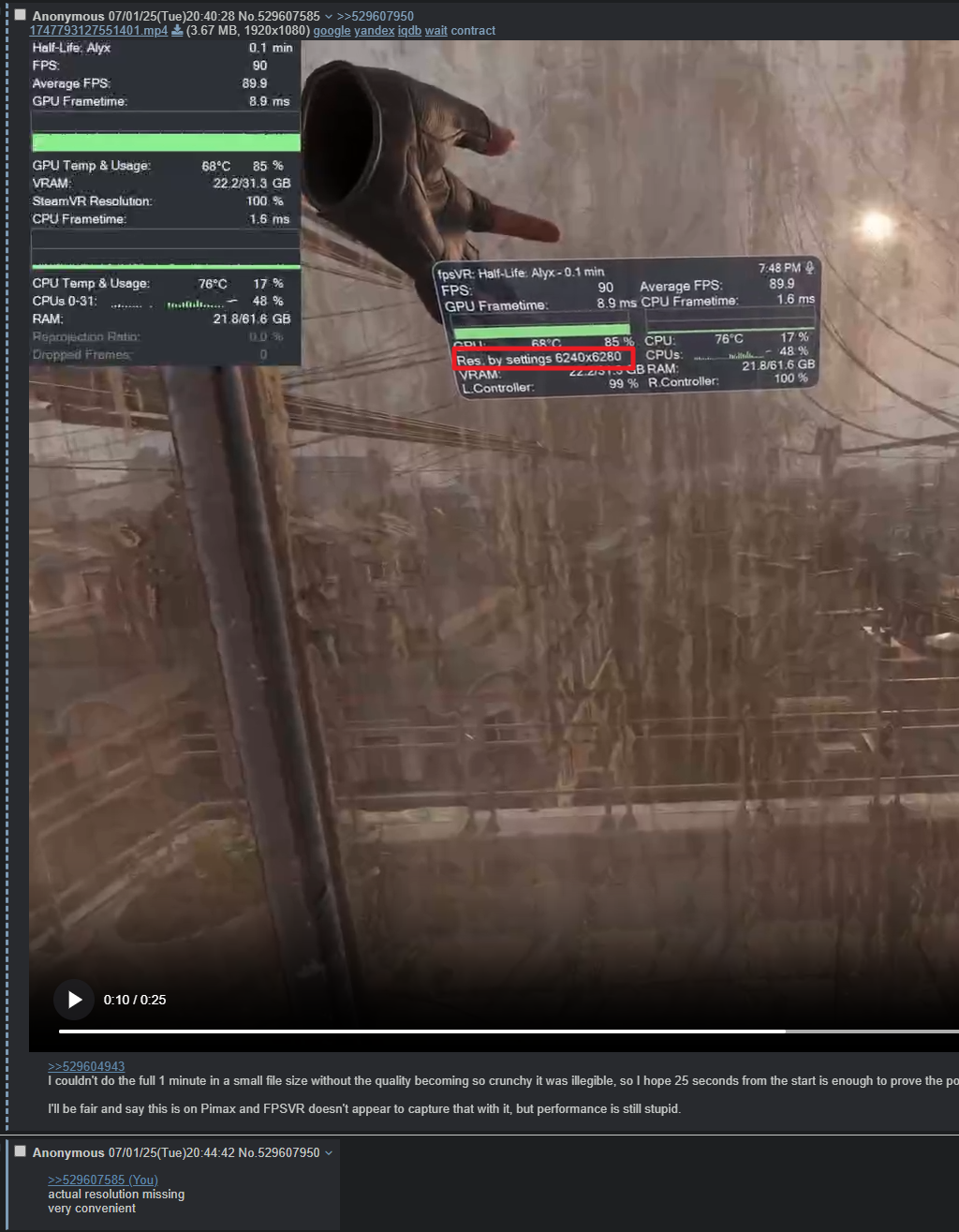Click 'GPU Temp & Usage:' overlay row
The height and width of the screenshot is (1232, 959).
(x=161, y=166)
